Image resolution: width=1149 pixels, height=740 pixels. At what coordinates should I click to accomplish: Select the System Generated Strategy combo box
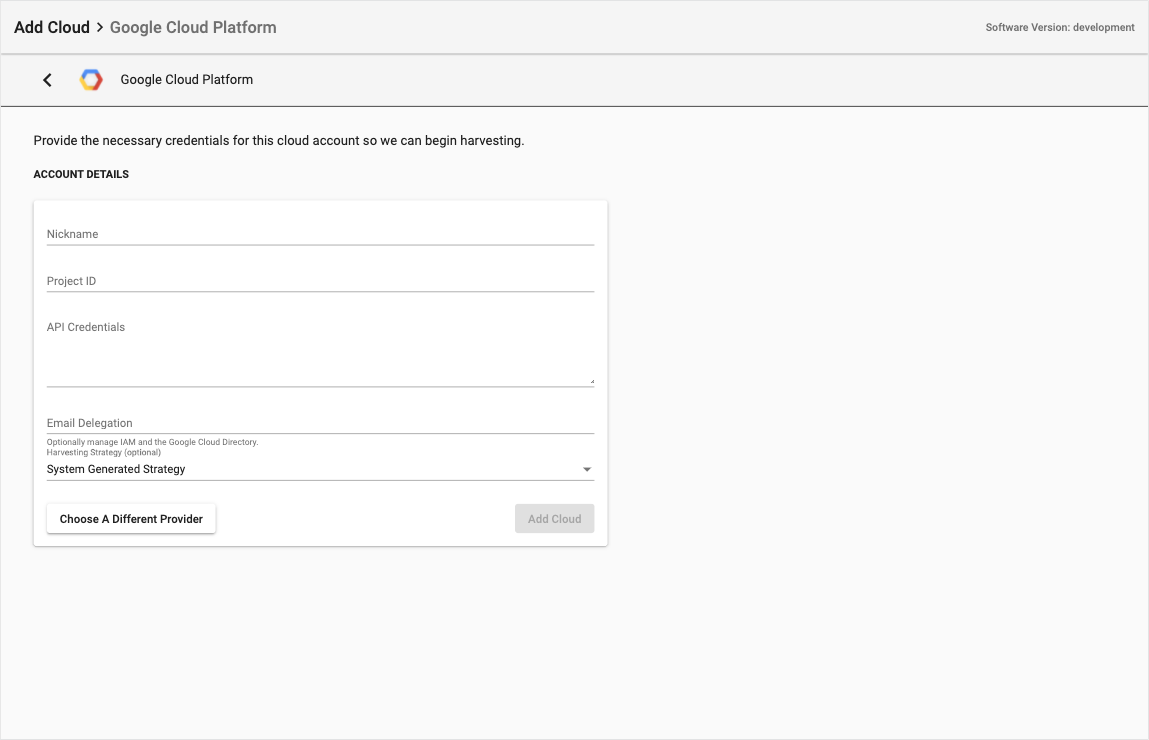[320, 470]
